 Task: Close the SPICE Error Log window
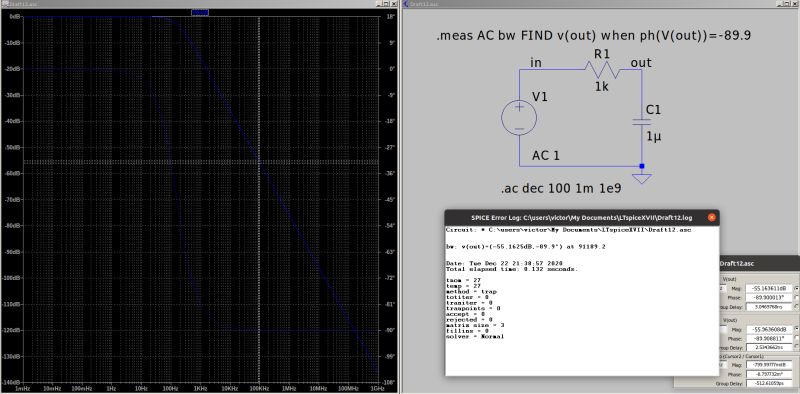711,217
